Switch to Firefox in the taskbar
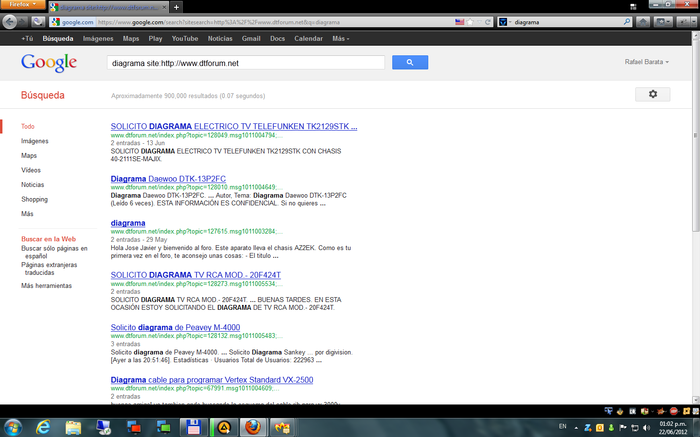700x437 pixels. [253, 428]
